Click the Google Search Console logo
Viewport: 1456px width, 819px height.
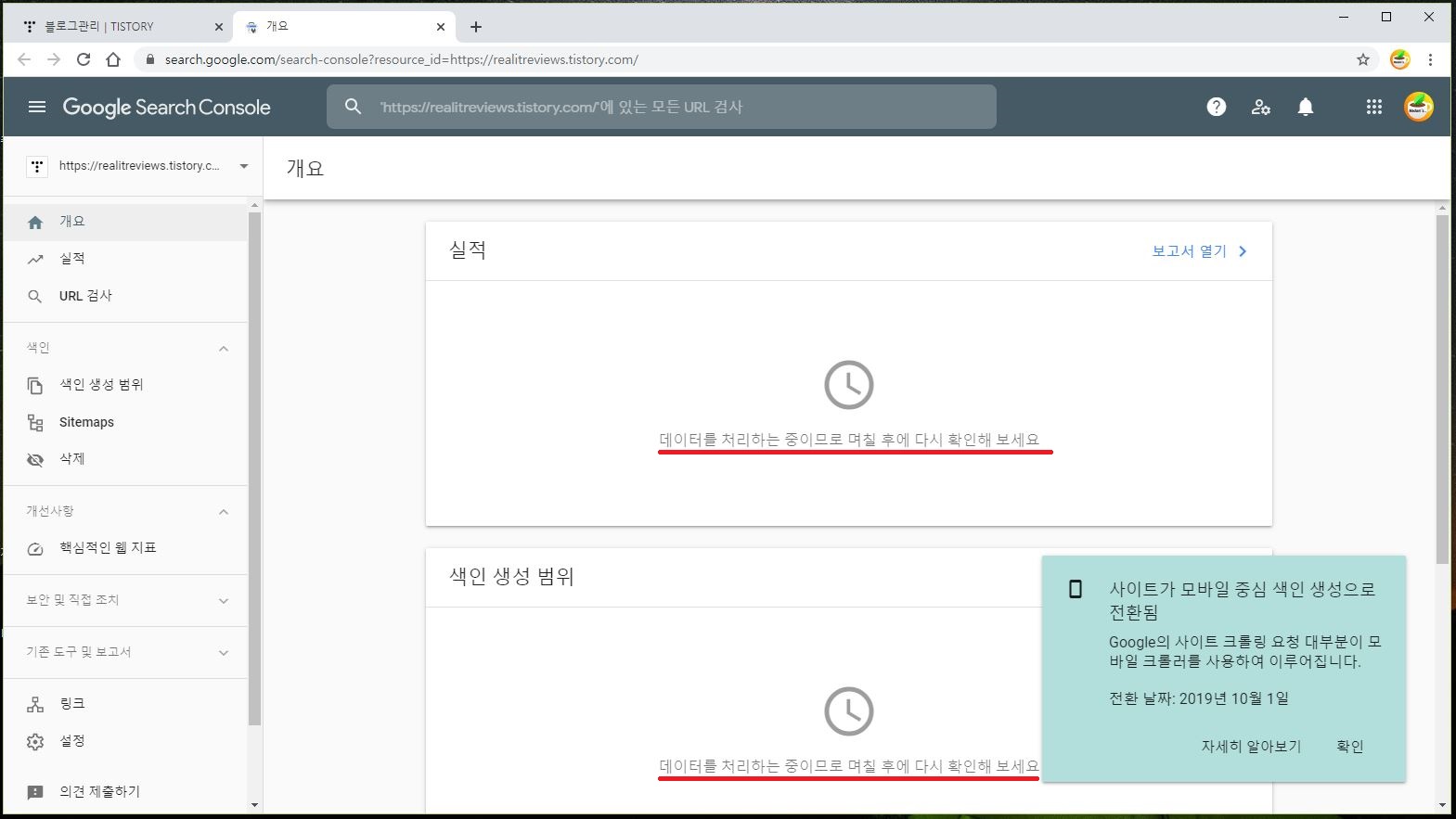coord(166,107)
